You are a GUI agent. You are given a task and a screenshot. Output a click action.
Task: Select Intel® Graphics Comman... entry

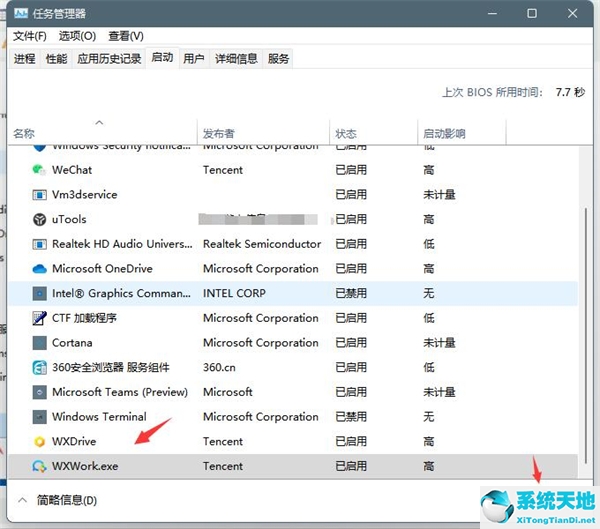[121, 293]
